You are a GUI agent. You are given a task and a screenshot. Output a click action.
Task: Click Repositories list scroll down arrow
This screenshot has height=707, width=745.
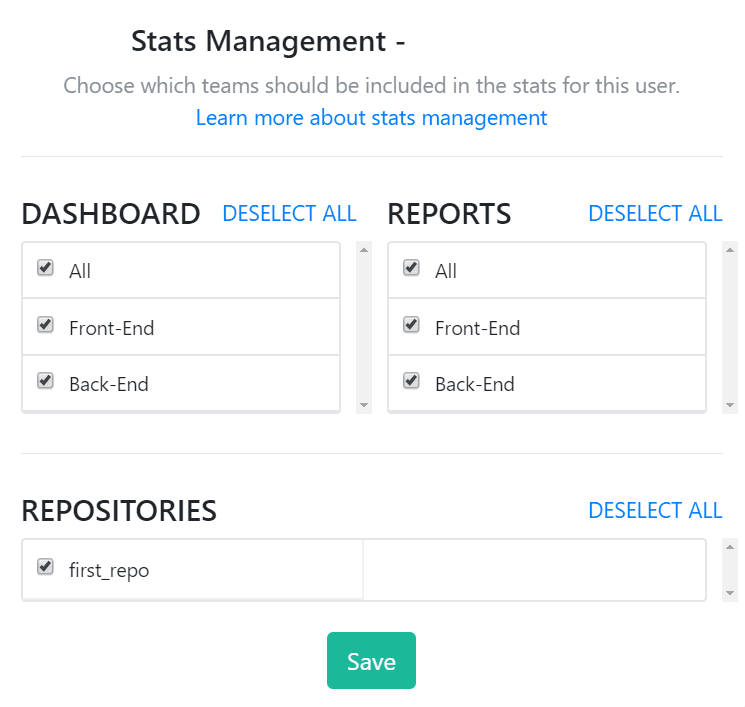click(730, 593)
